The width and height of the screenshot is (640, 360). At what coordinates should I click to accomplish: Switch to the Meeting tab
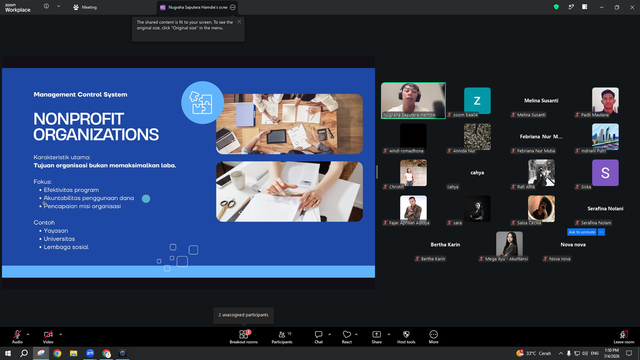click(x=85, y=7)
